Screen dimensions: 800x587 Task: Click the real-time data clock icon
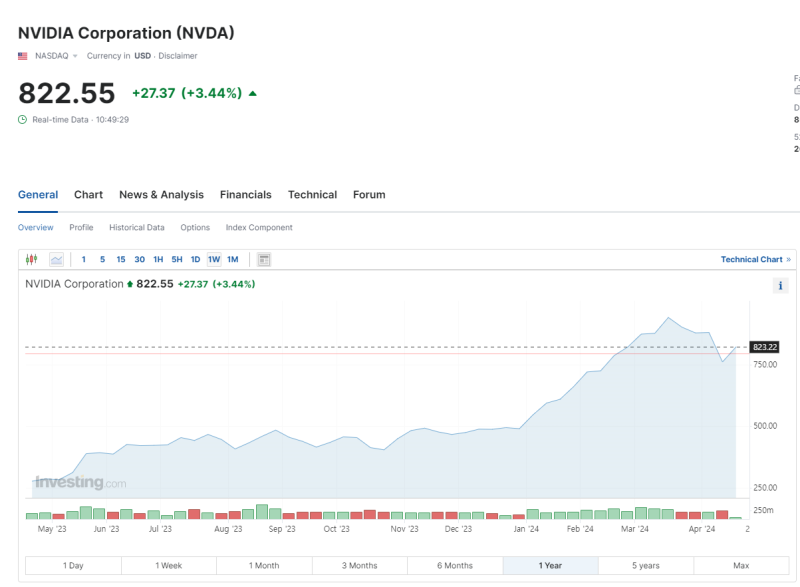point(22,120)
